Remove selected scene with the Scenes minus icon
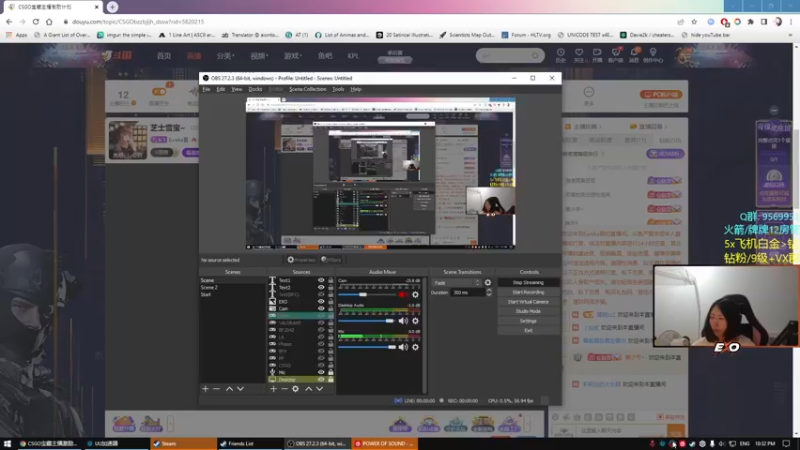The width and height of the screenshot is (800, 450). (216, 389)
